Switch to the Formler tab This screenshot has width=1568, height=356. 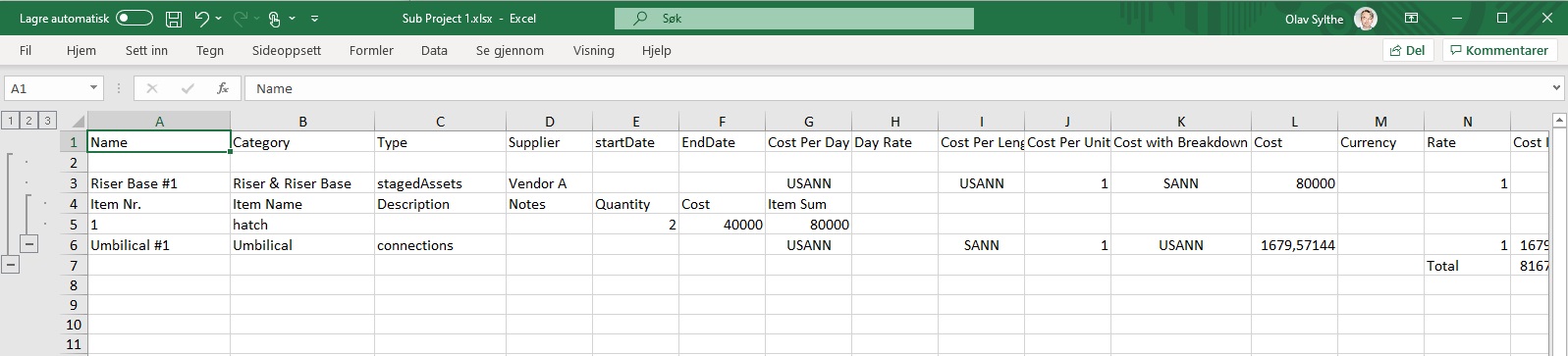371,50
